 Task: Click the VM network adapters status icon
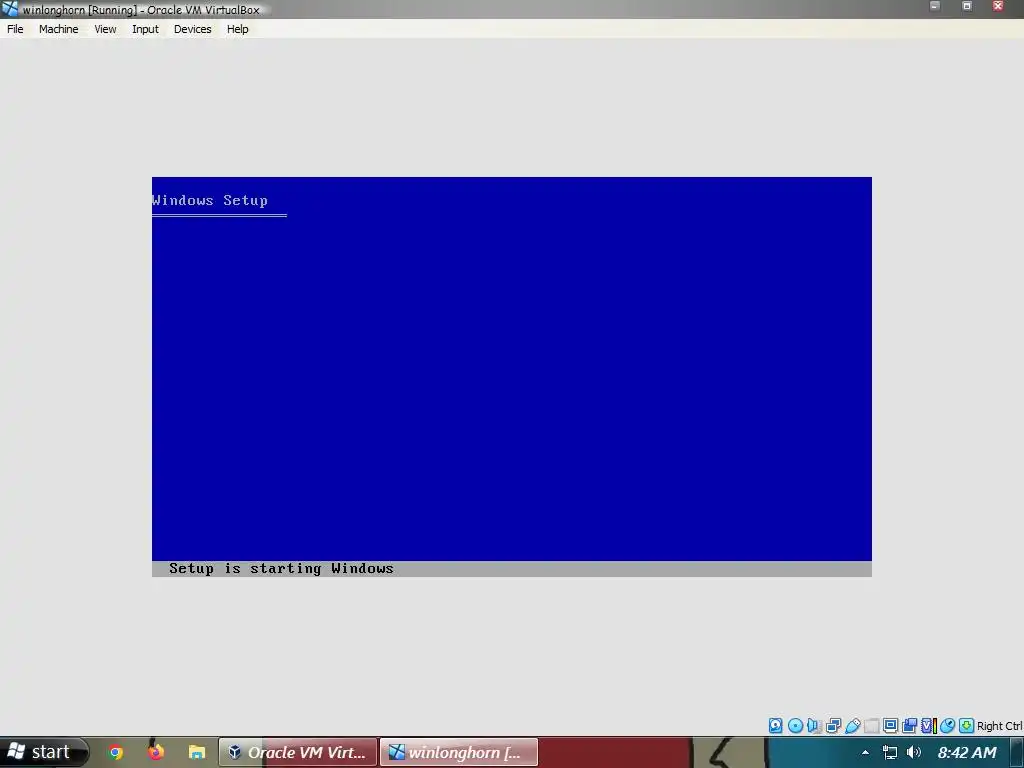(x=833, y=726)
